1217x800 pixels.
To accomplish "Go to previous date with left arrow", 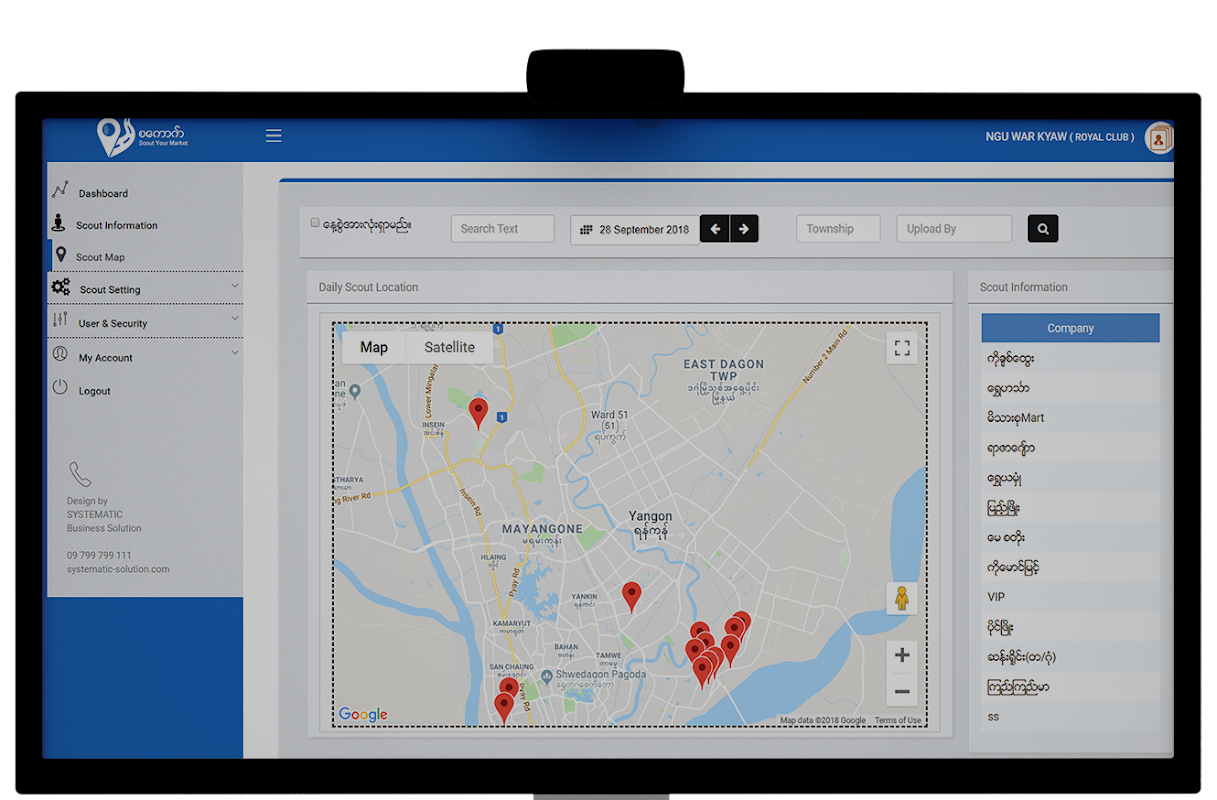I will pos(714,229).
